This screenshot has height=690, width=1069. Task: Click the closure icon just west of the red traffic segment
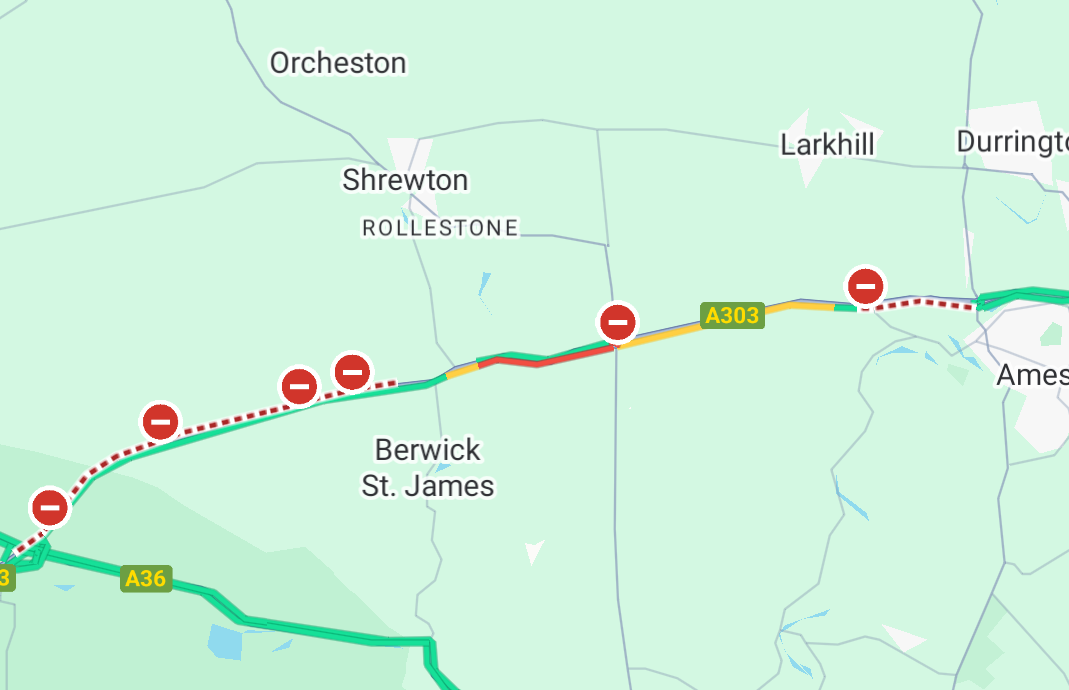coord(352,372)
